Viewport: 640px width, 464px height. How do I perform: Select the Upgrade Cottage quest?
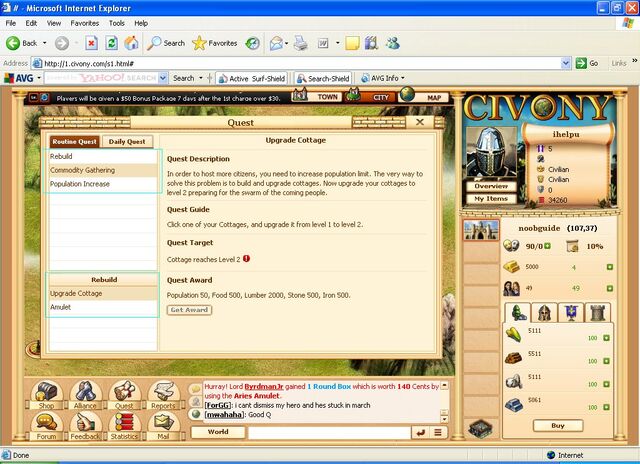pyautogui.click(x=103, y=293)
